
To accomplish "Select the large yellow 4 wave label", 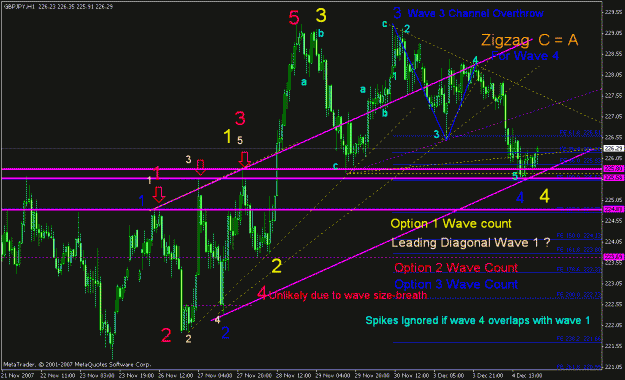I will [x=544, y=196].
